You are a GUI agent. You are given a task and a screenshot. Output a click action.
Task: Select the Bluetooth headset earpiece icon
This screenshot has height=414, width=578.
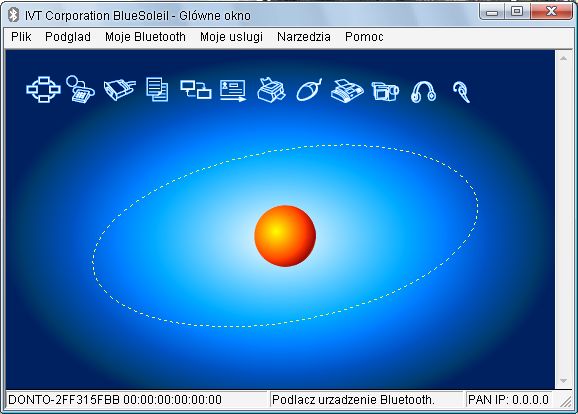click(461, 92)
